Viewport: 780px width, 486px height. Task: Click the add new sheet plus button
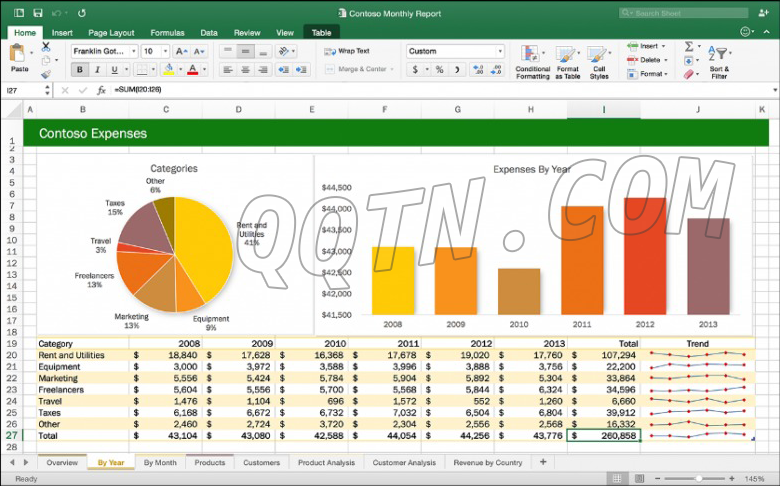tap(543, 463)
